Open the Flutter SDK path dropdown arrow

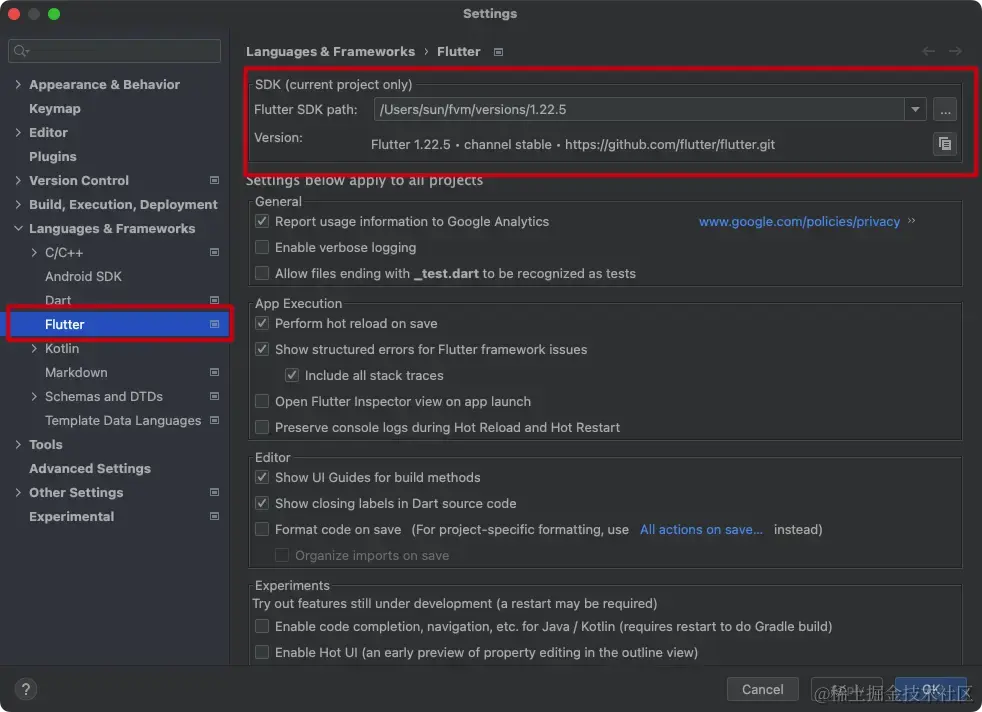[915, 110]
